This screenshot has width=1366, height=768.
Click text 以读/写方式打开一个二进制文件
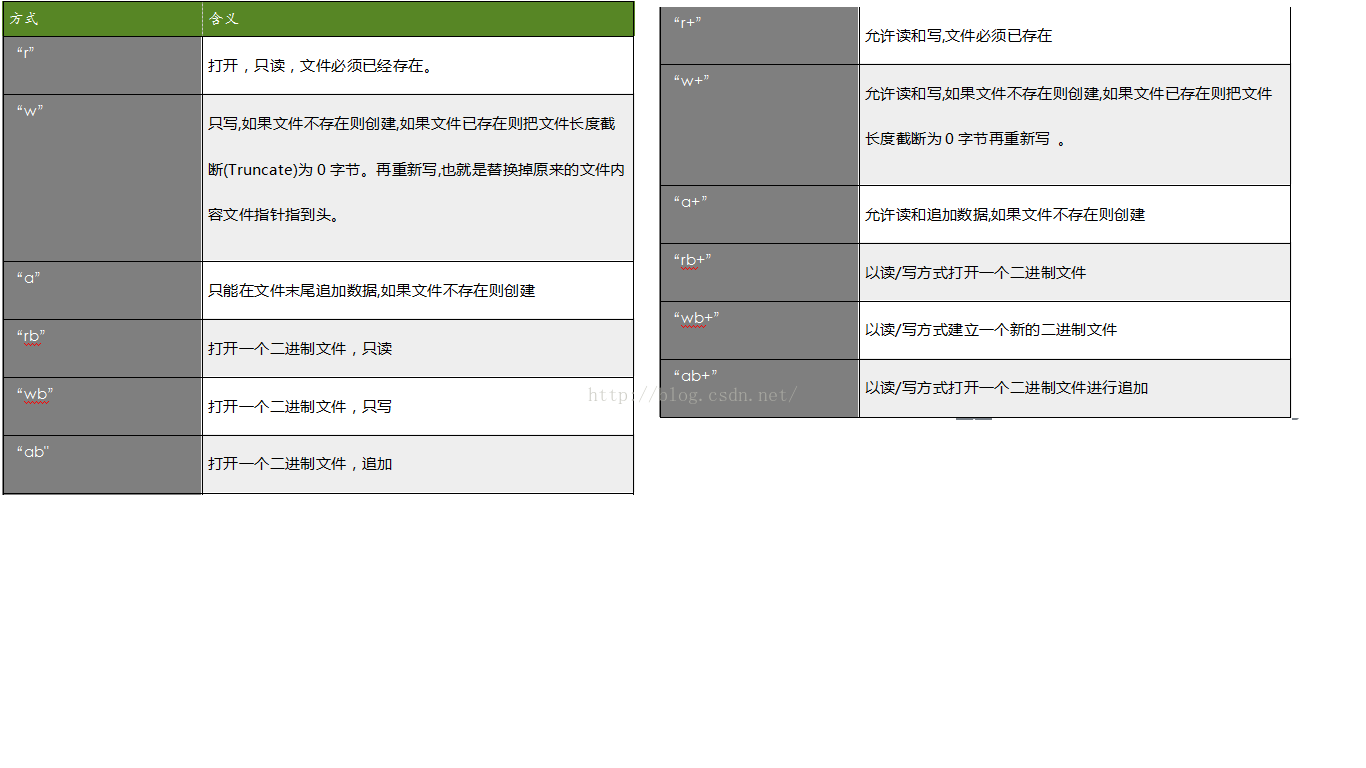[x=975, y=273]
